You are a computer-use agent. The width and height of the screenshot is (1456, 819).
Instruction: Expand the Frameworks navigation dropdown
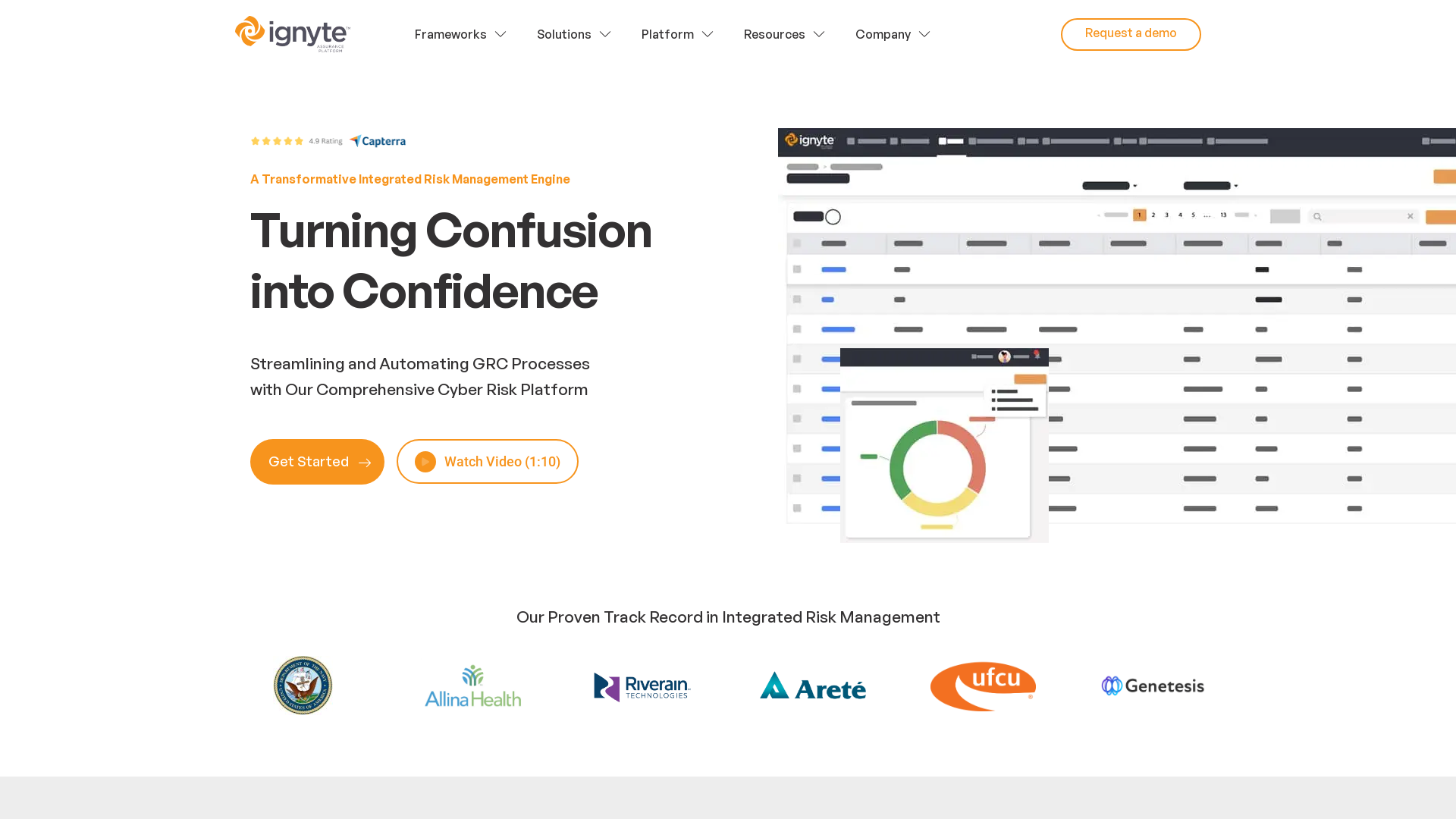pyautogui.click(x=460, y=34)
